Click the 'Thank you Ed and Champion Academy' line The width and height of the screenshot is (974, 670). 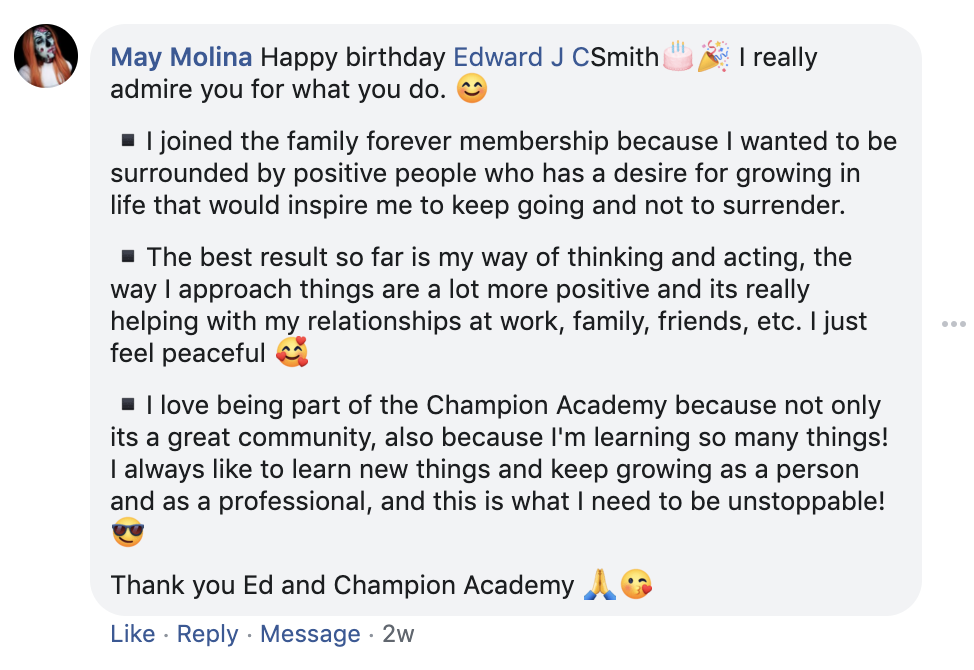coord(342,585)
